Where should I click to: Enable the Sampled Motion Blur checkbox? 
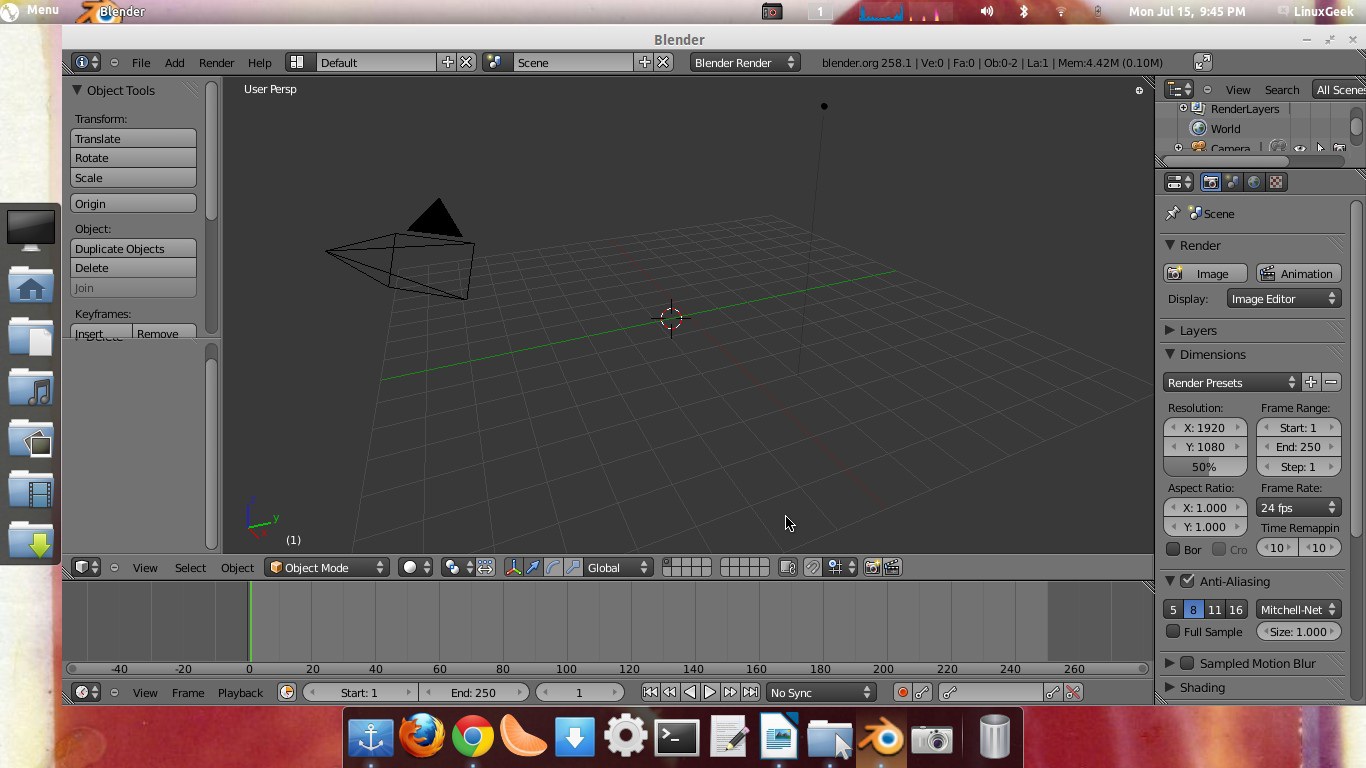[x=1187, y=663]
